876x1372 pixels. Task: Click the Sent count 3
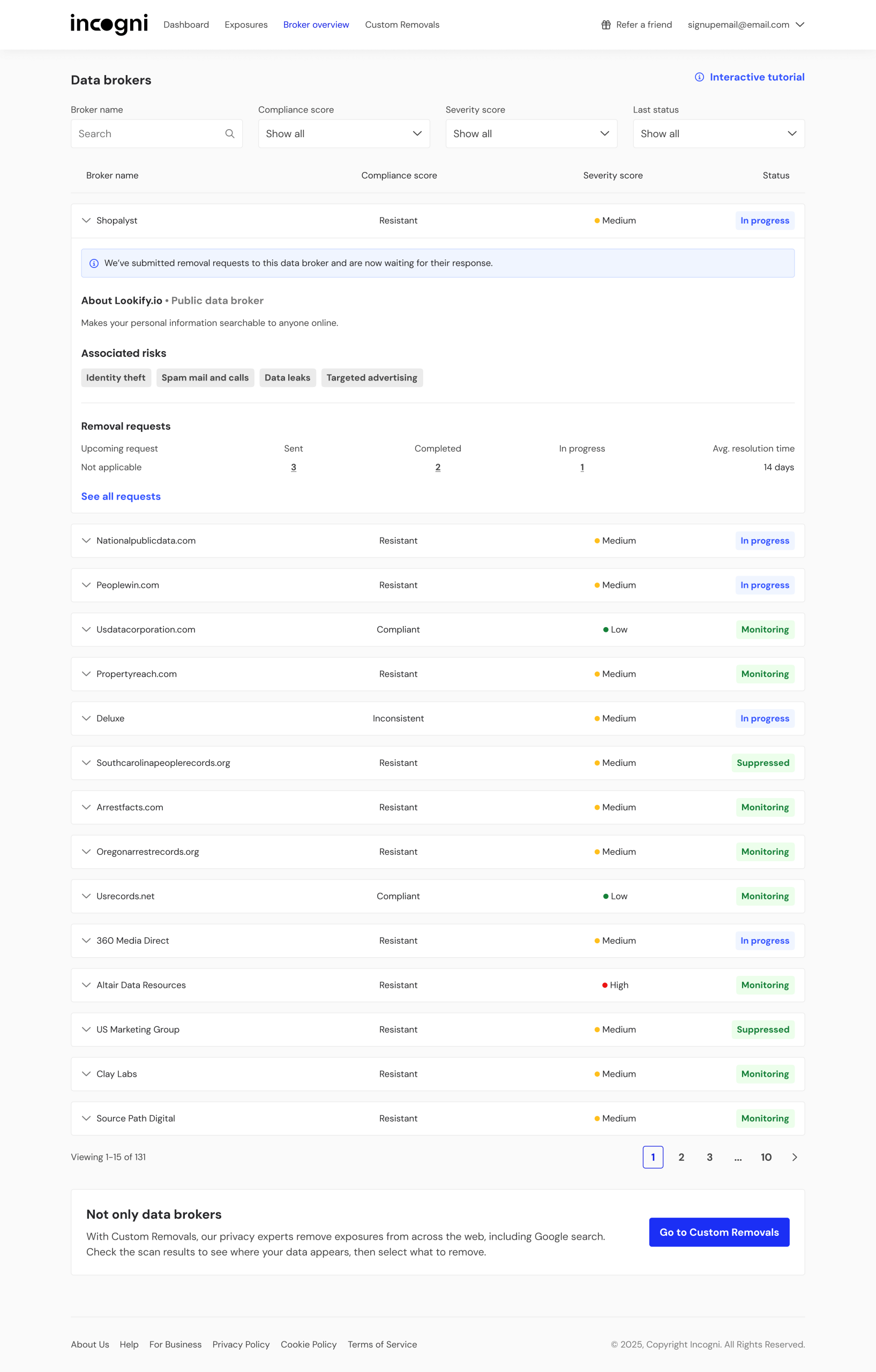pos(293,467)
